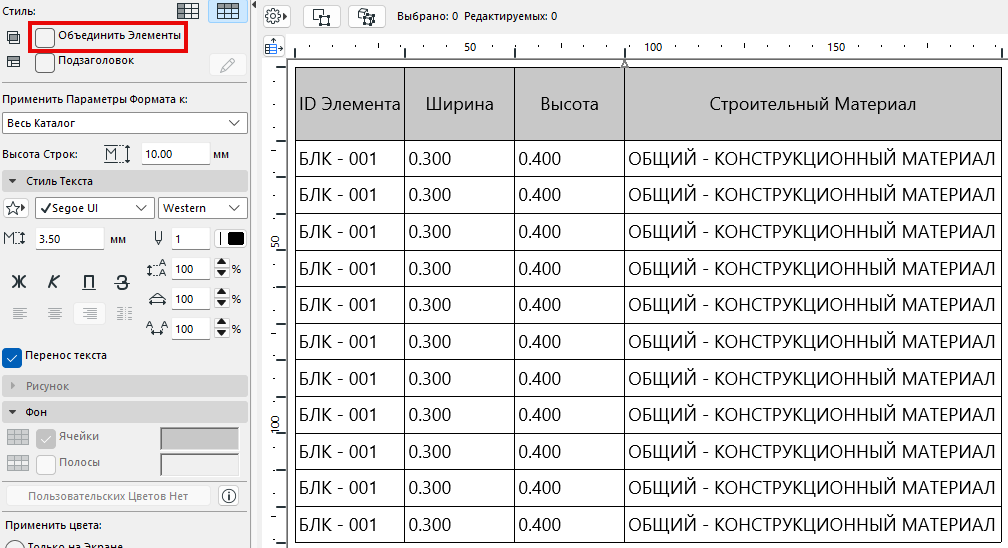Image resolution: width=1008 pixels, height=548 pixels.
Task: Decrease character width percent with down arrow
Action: [x=222, y=304]
